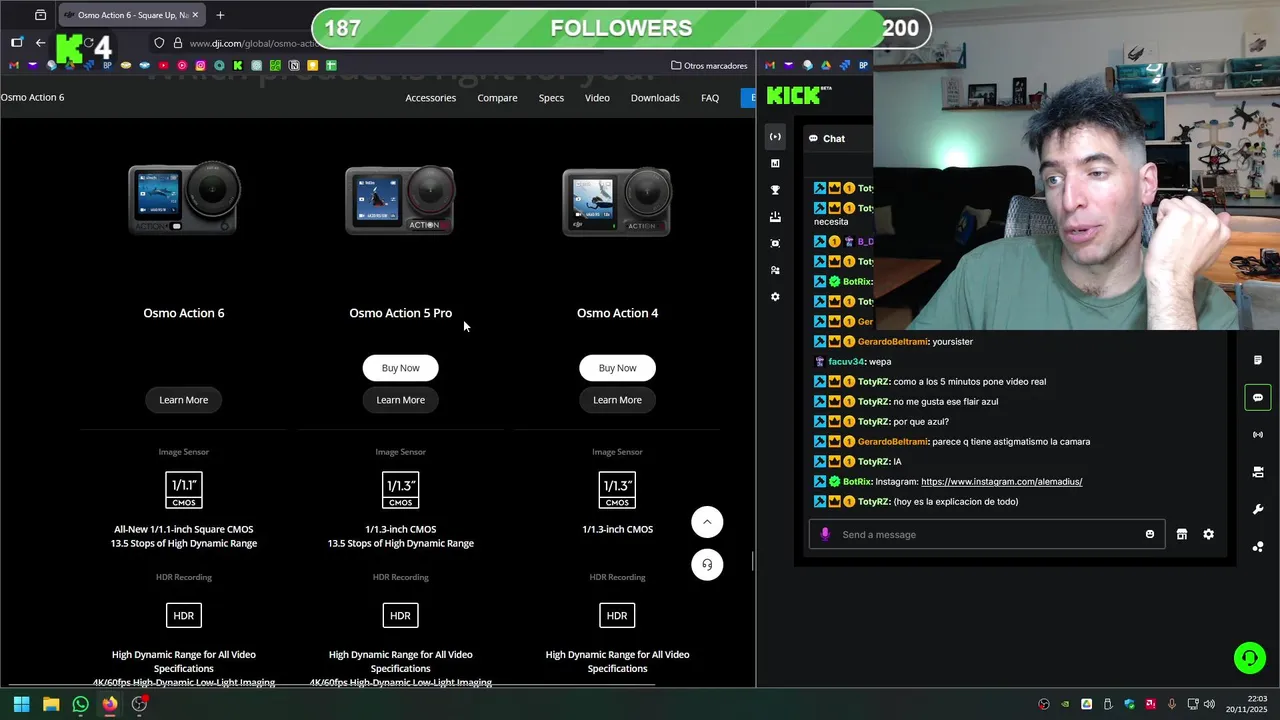Click the scroll-to-top arrow button

pos(707,522)
